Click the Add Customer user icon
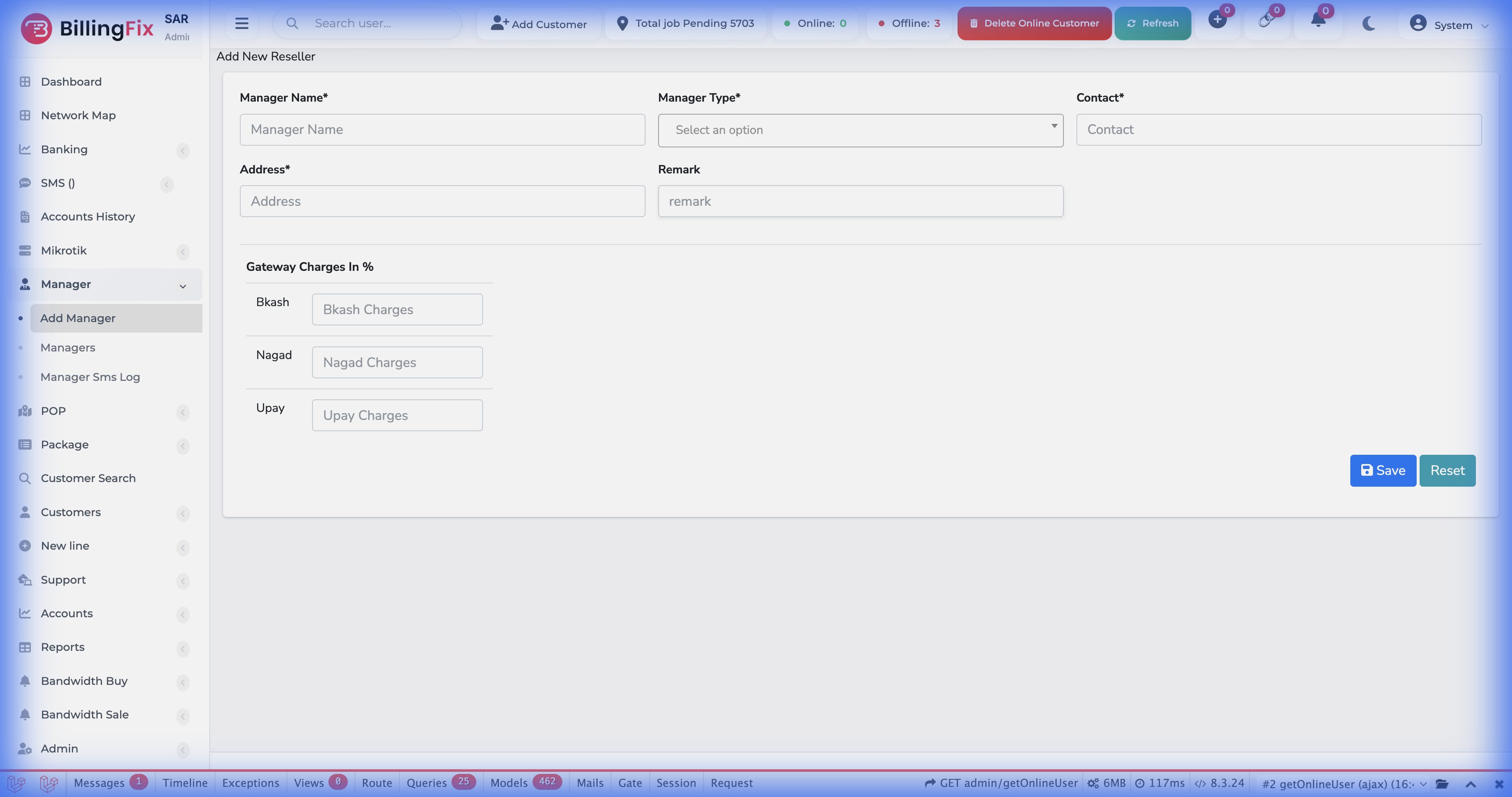Image resolution: width=1512 pixels, height=797 pixels. pos(499,23)
